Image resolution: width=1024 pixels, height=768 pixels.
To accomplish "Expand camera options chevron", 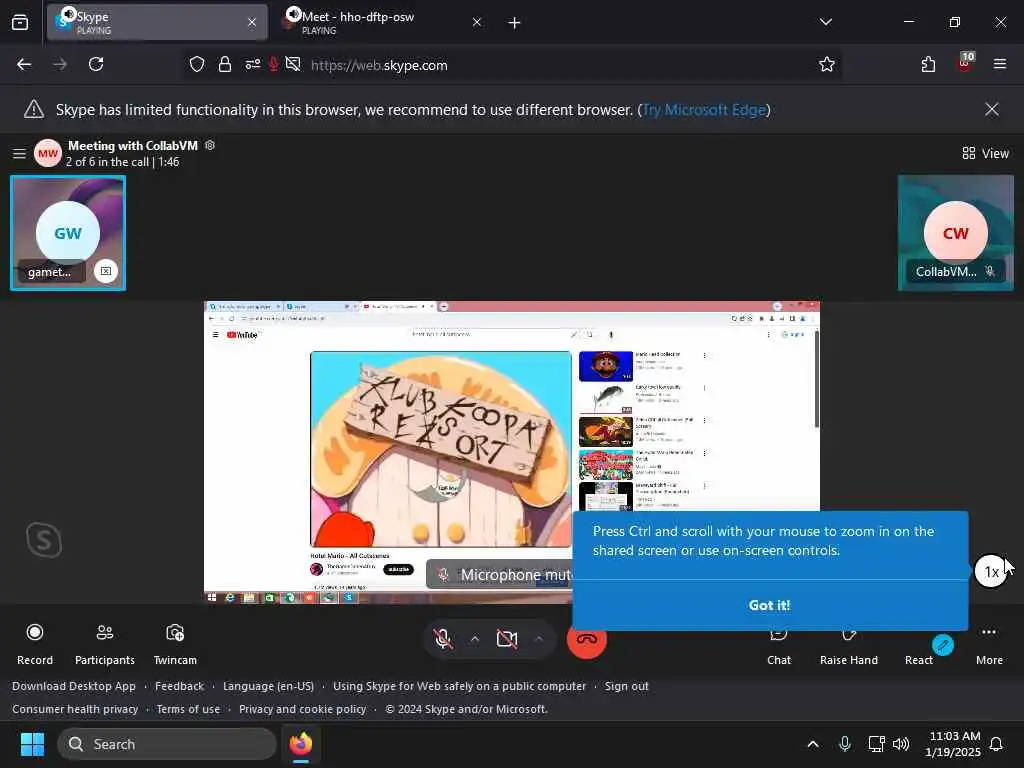I will pos(539,639).
